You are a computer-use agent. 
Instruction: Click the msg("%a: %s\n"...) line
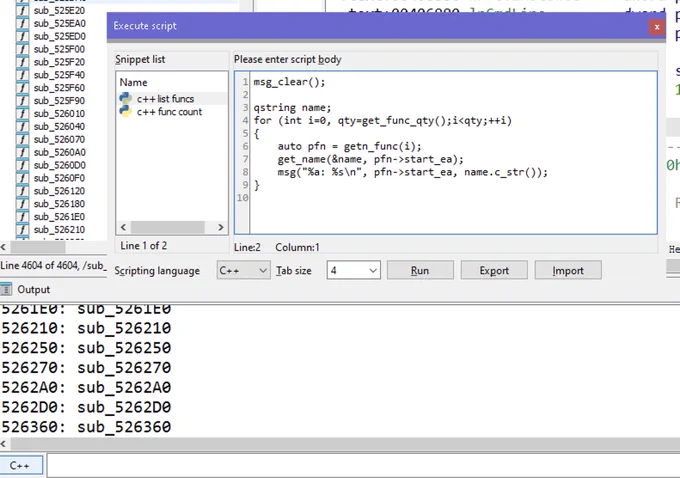coord(412,172)
